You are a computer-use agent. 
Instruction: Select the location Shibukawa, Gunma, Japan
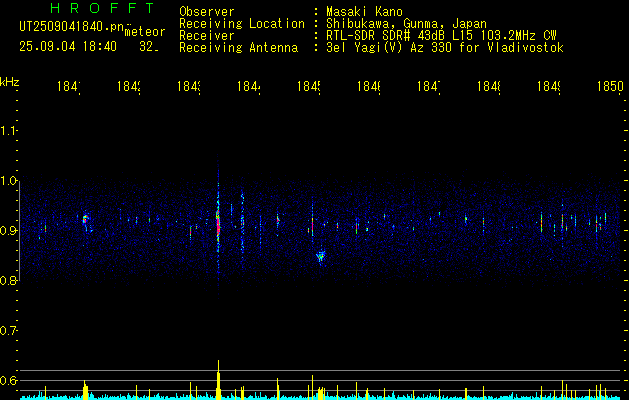point(406,24)
